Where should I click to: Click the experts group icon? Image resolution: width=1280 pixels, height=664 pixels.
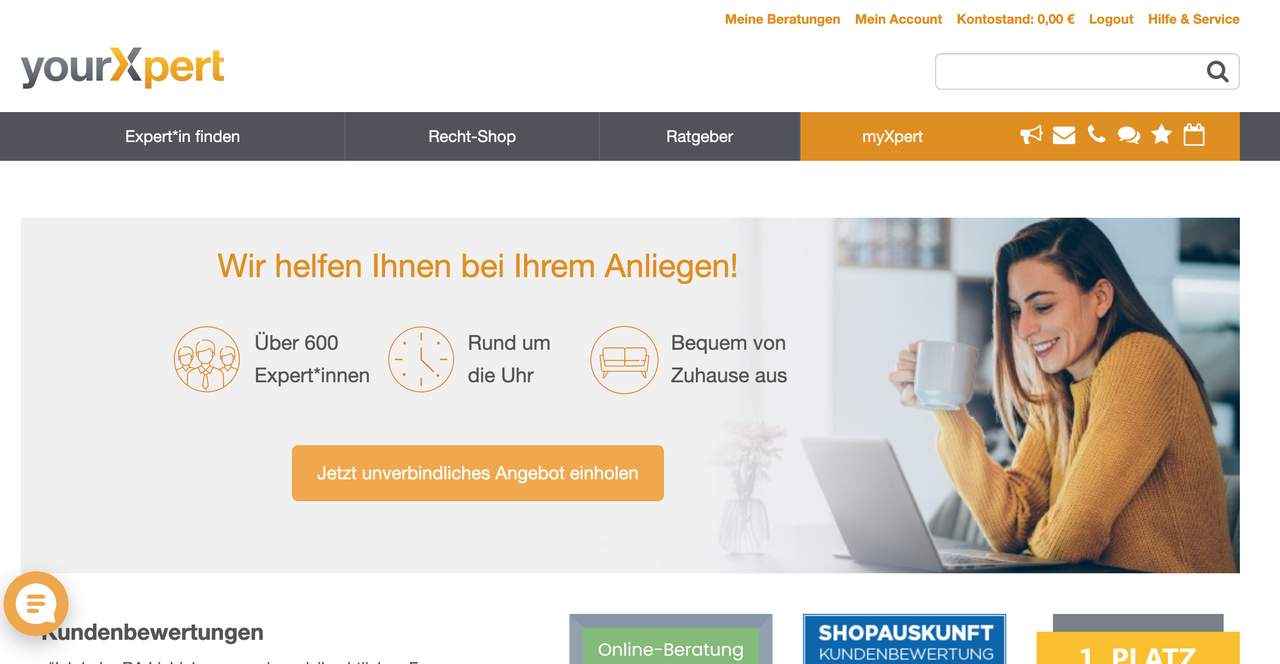(207, 359)
